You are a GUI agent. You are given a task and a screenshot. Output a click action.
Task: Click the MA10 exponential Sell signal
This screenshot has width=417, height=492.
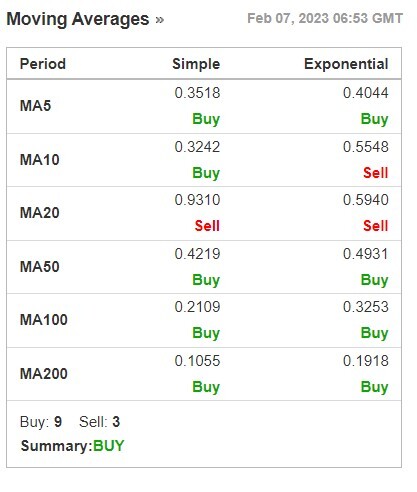(376, 173)
